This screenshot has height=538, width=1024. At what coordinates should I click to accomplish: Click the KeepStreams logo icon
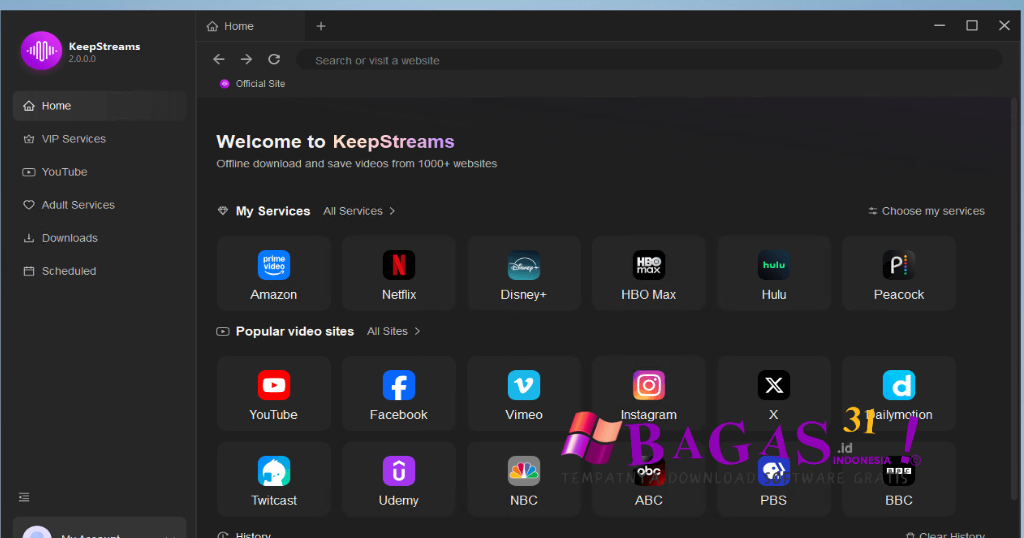[41, 50]
